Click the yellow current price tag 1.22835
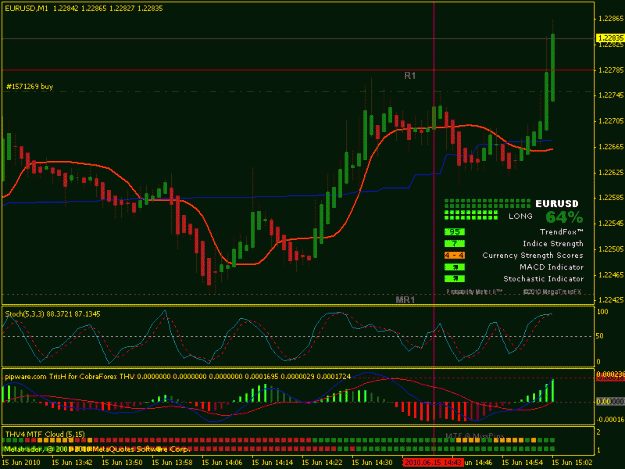Viewport: 625px width, 469px height. (x=610, y=38)
